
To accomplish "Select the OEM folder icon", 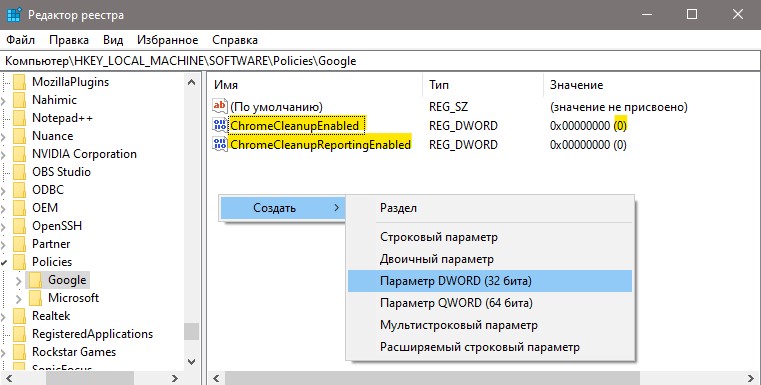I will point(19,208).
